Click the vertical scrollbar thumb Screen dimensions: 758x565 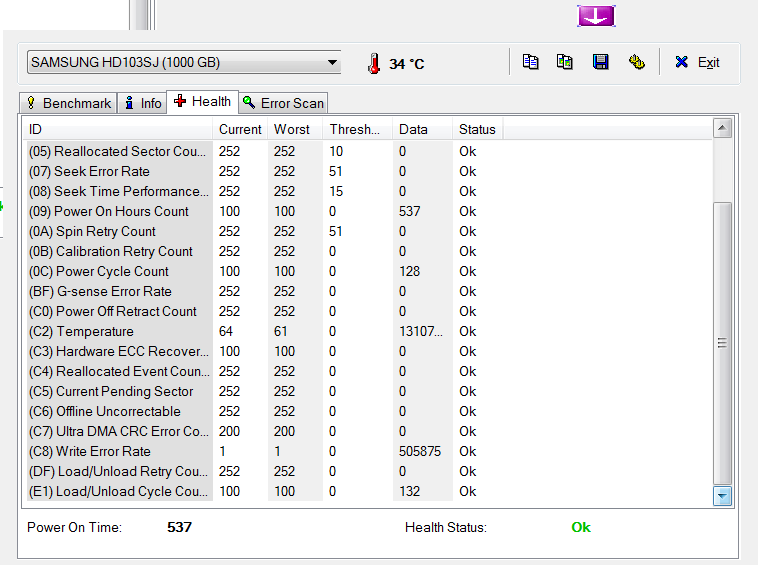click(x=722, y=343)
